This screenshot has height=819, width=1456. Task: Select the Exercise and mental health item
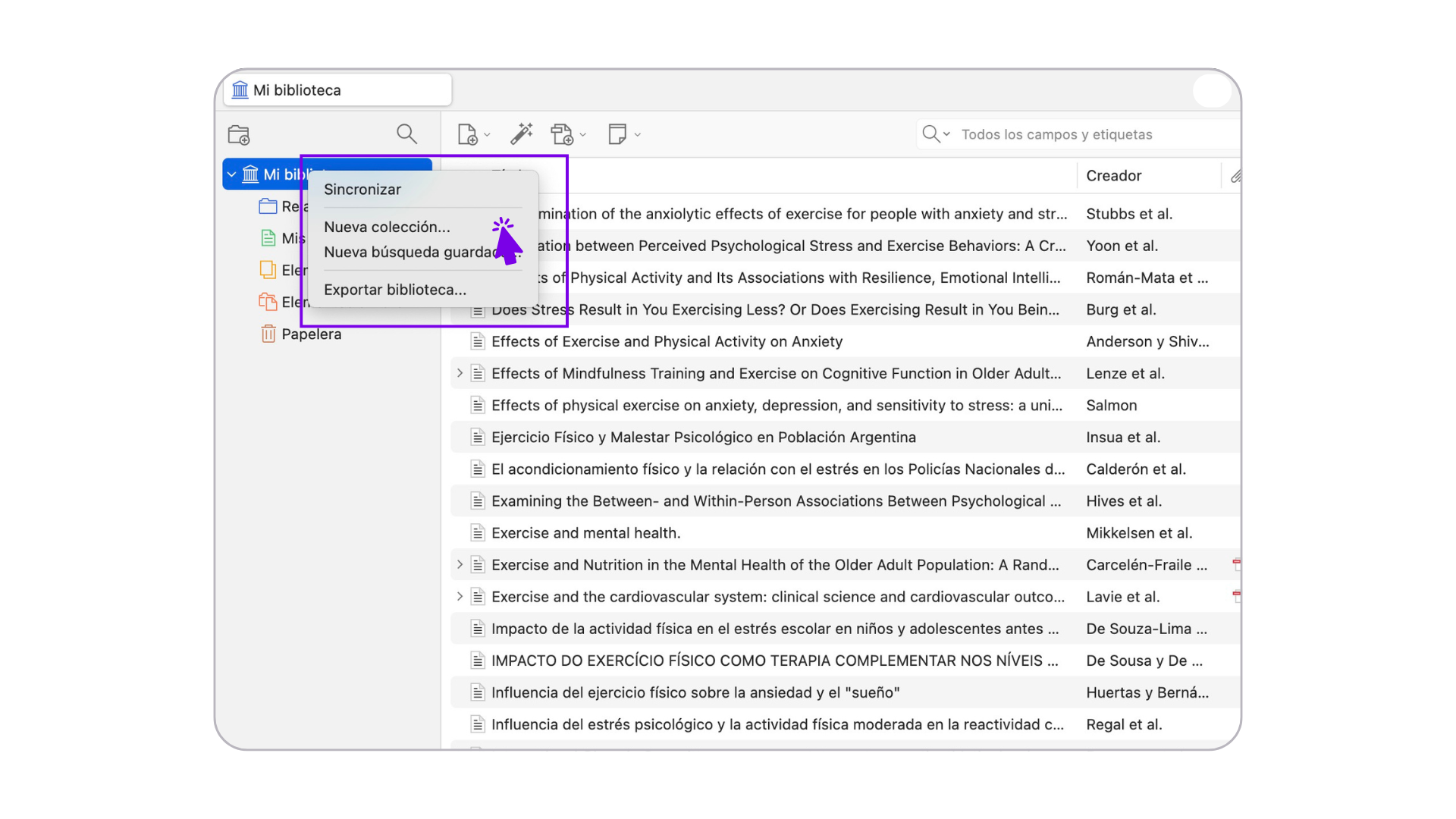pos(585,533)
